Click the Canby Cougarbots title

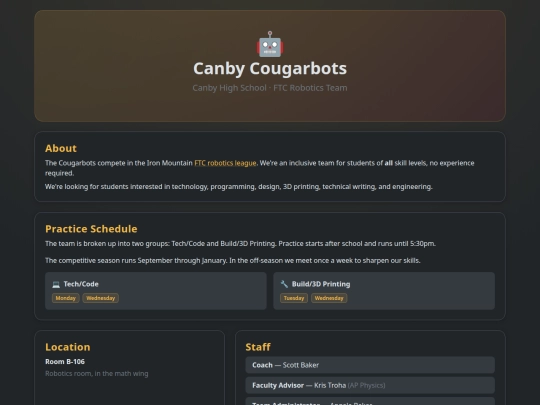tap(270, 68)
